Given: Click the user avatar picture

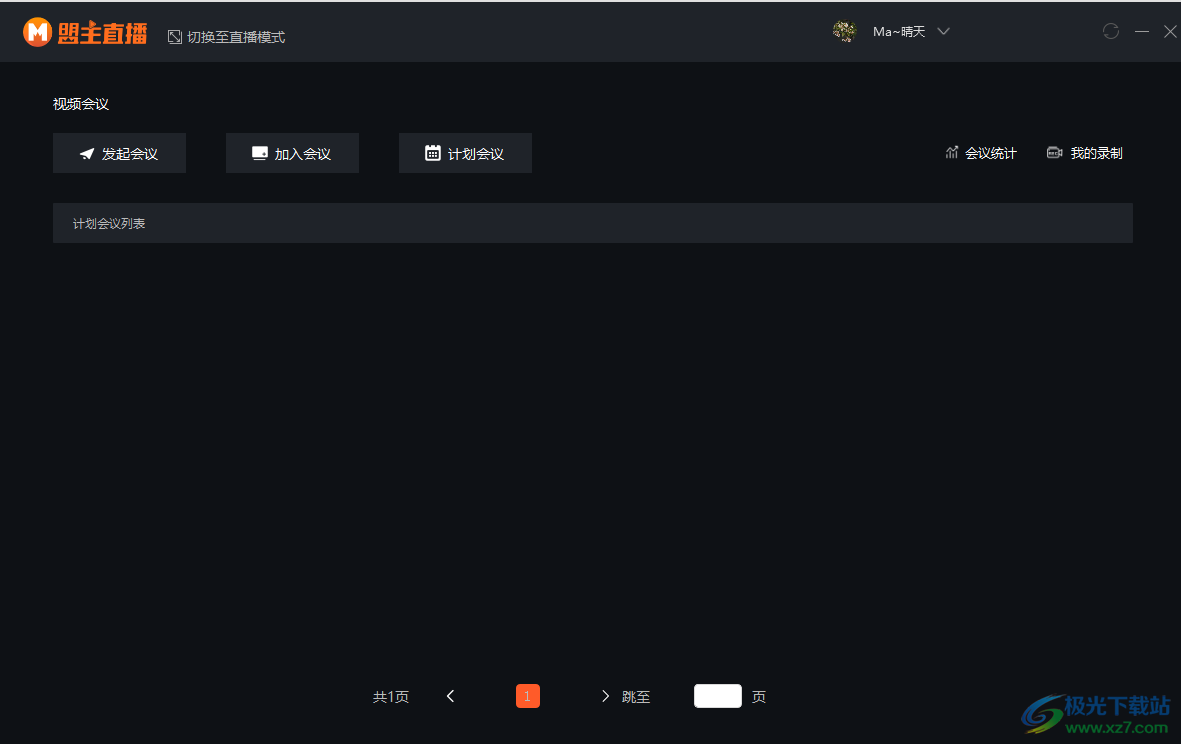Looking at the screenshot, I should tap(844, 31).
